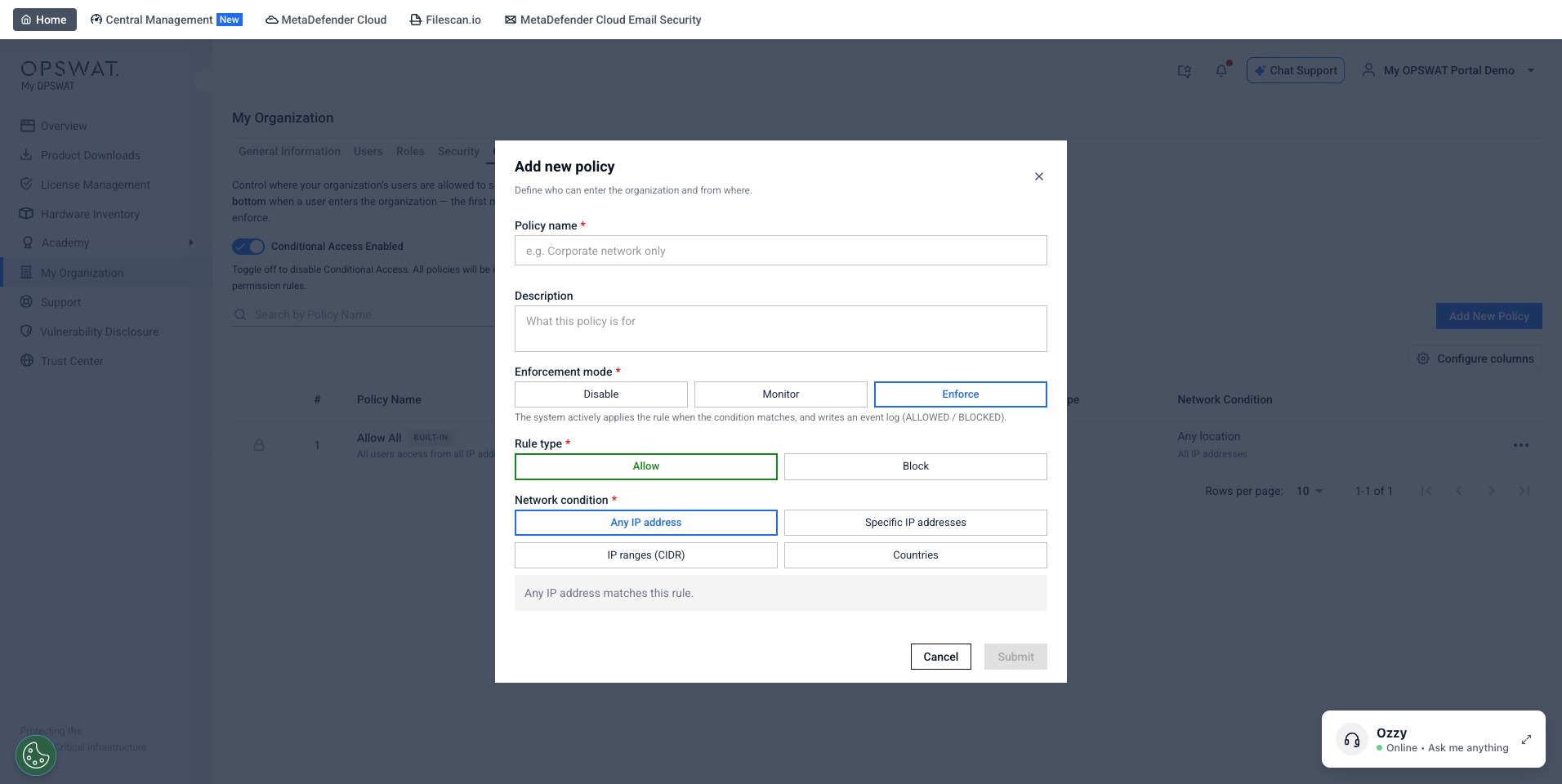This screenshot has width=1562, height=784.
Task: Open notifications bell icon
Action: (x=1221, y=70)
